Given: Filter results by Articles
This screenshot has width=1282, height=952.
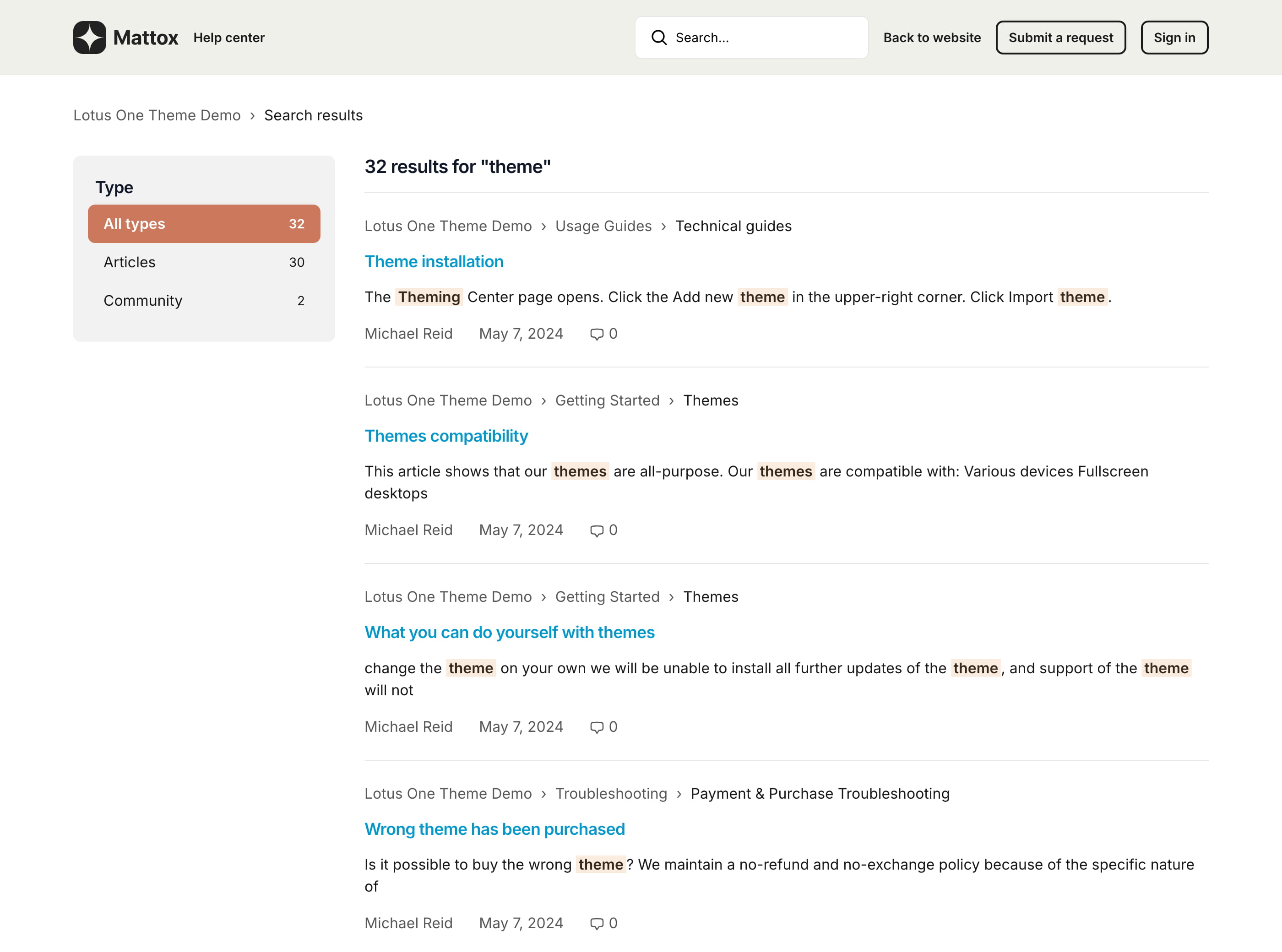Looking at the screenshot, I should 203,262.
